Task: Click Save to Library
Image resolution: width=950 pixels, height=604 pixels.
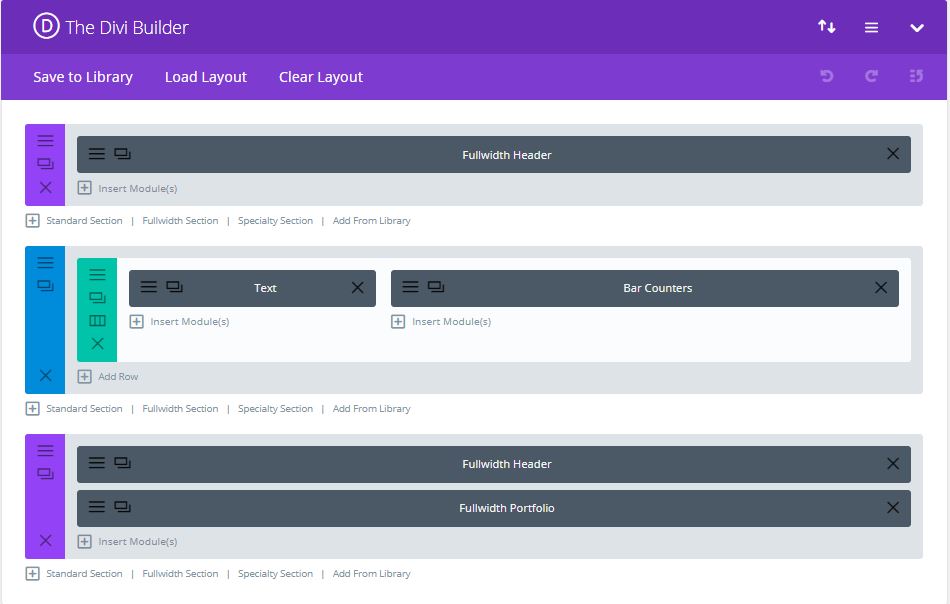Action: 83,77
